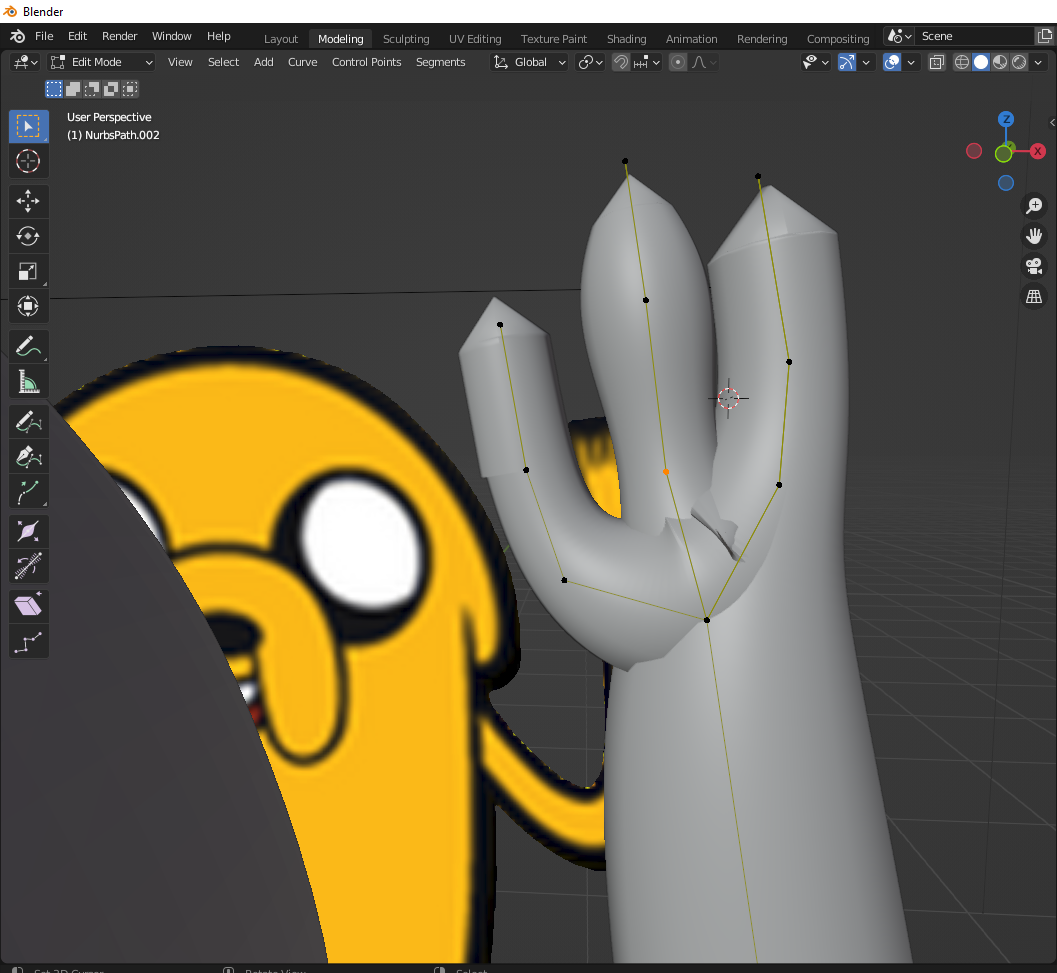Click the blue Z axis gizmo

point(1006,119)
